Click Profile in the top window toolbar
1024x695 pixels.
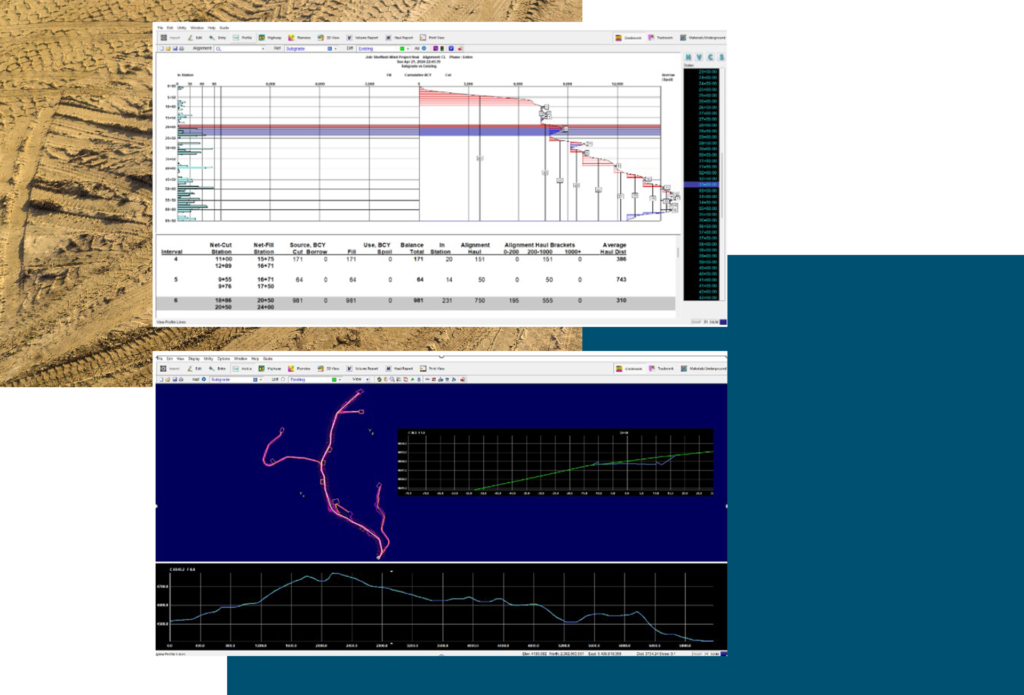pyautogui.click(x=242, y=37)
